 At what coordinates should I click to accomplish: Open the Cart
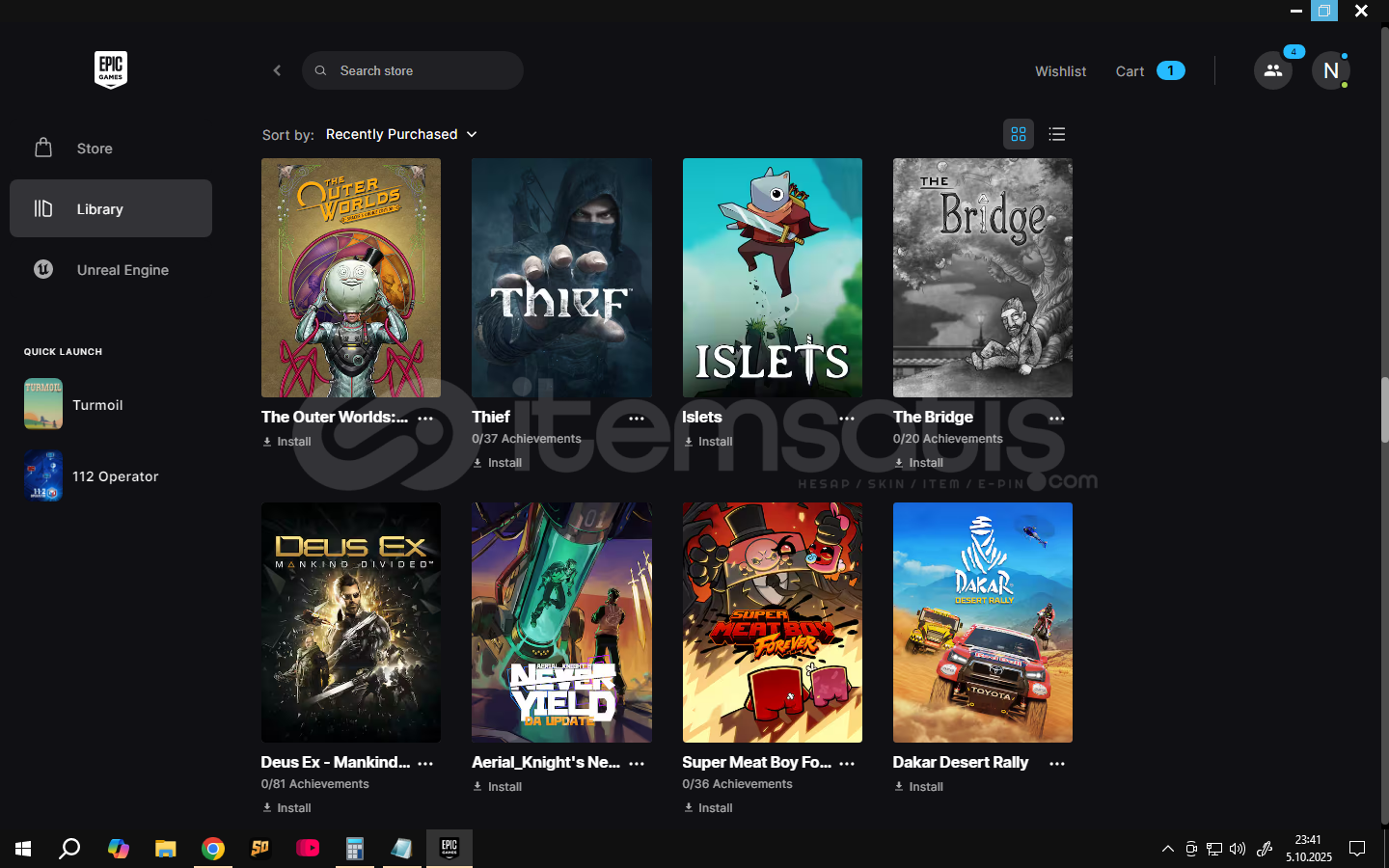click(1150, 71)
